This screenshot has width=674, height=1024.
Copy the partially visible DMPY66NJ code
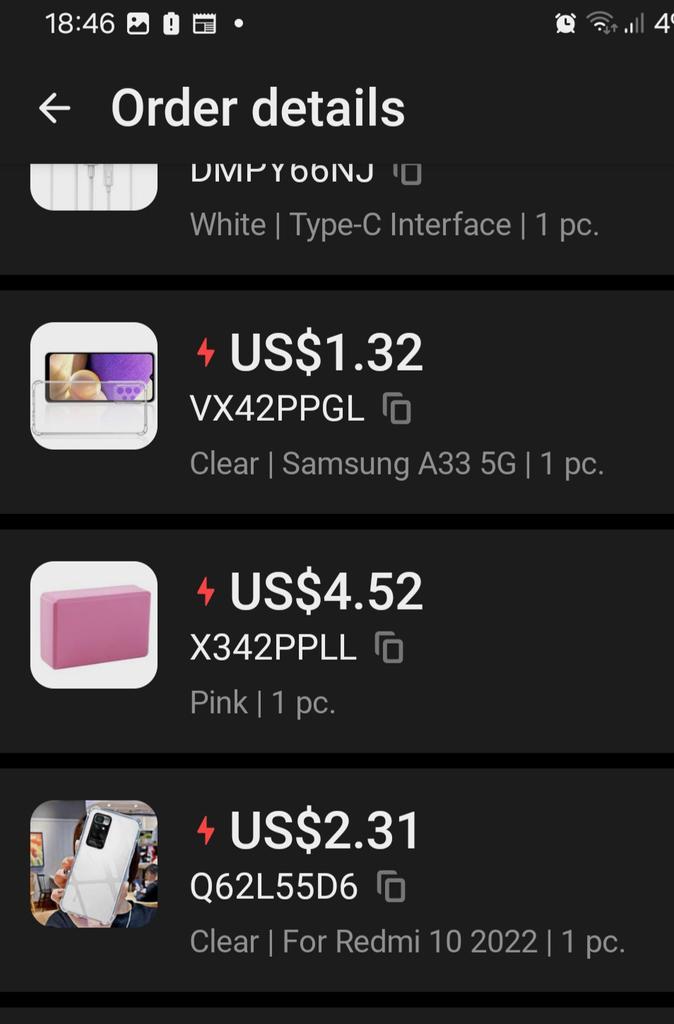coord(408,172)
